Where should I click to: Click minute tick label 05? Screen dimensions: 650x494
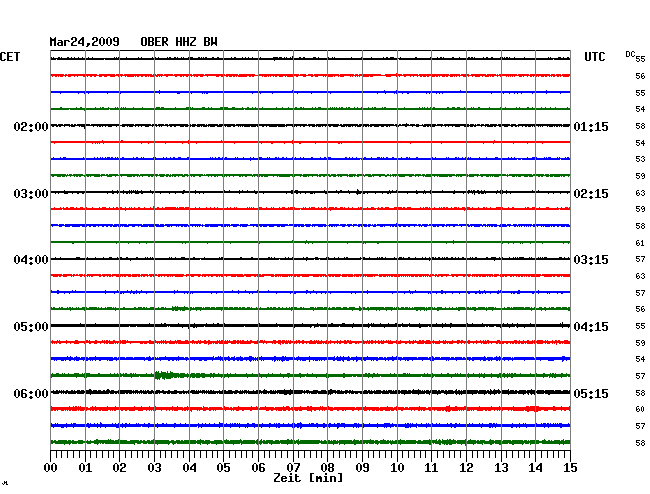pos(223,468)
